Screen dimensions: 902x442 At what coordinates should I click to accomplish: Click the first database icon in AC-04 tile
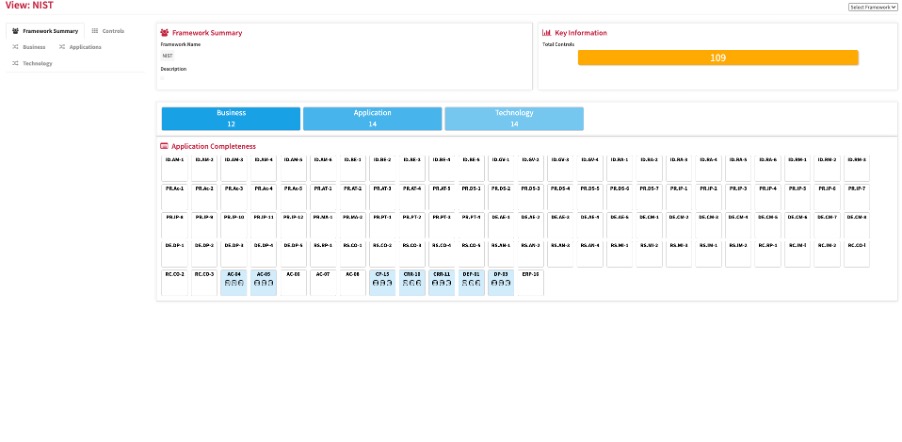pos(227,283)
